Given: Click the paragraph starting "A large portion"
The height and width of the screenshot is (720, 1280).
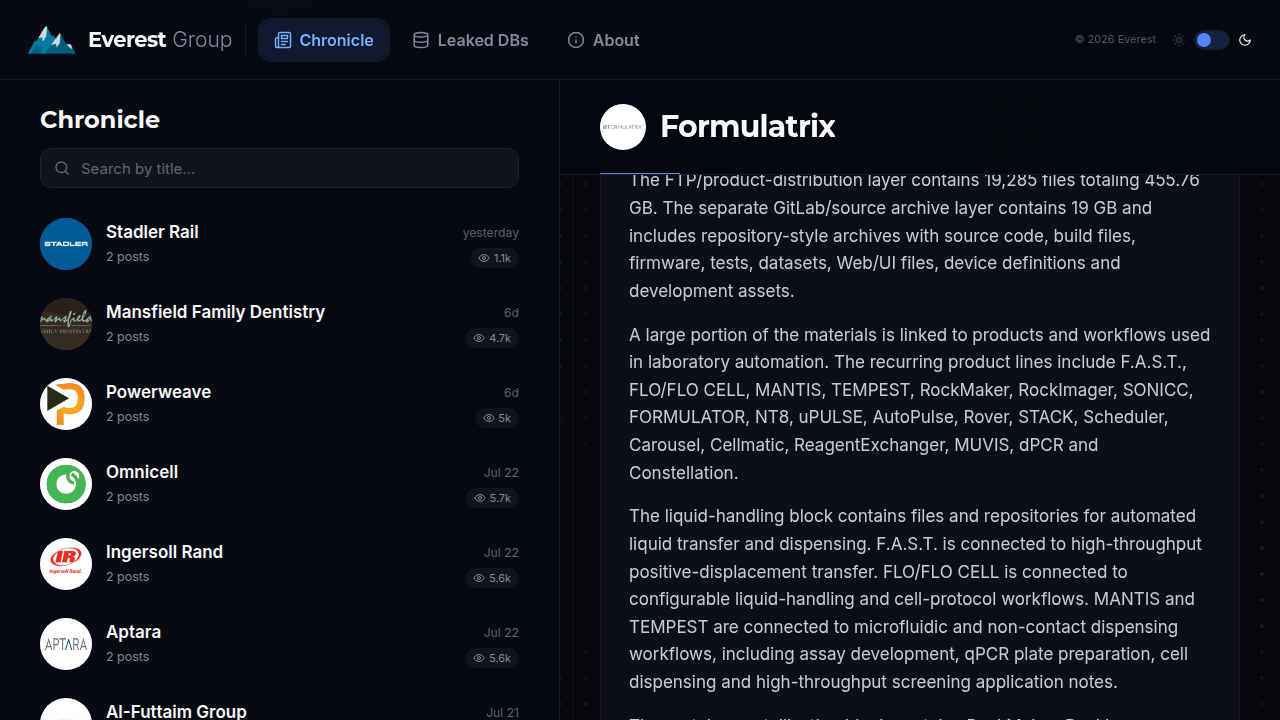Looking at the screenshot, I should pos(920,404).
